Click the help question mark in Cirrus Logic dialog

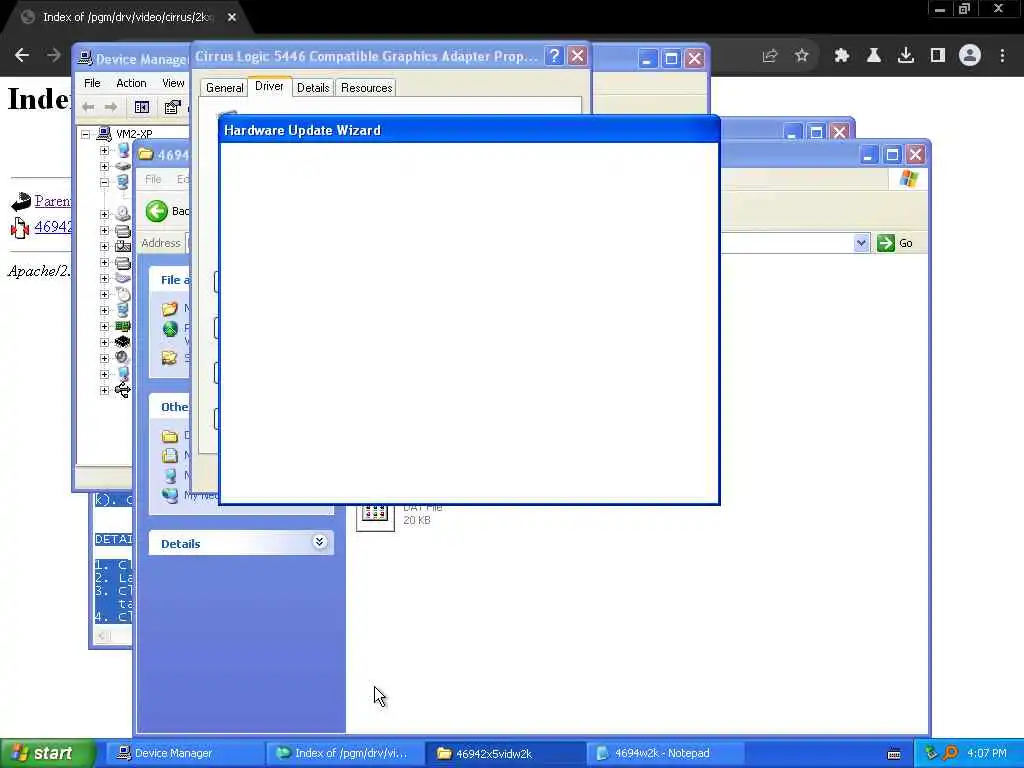pyautogui.click(x=554, y=56)
